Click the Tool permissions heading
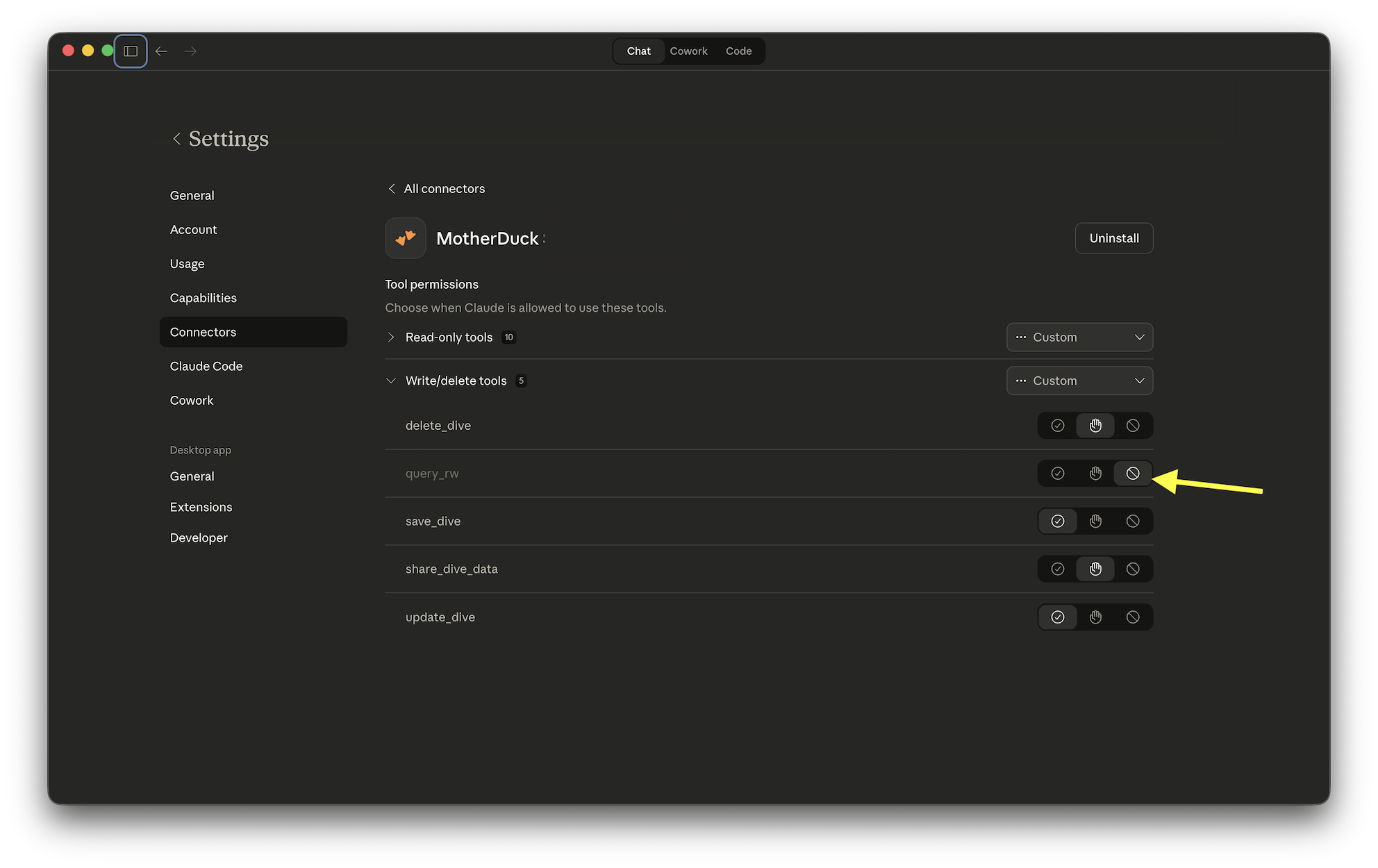 tap(432, 285)
